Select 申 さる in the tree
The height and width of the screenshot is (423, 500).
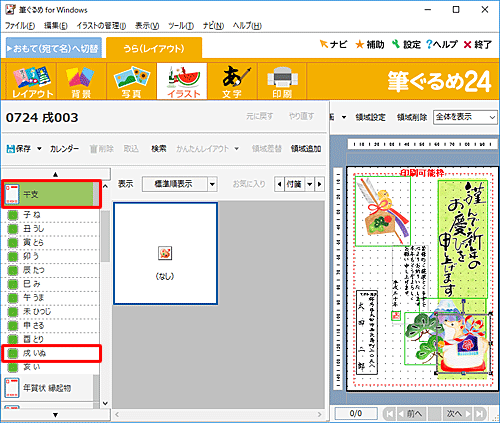(50, 326)
